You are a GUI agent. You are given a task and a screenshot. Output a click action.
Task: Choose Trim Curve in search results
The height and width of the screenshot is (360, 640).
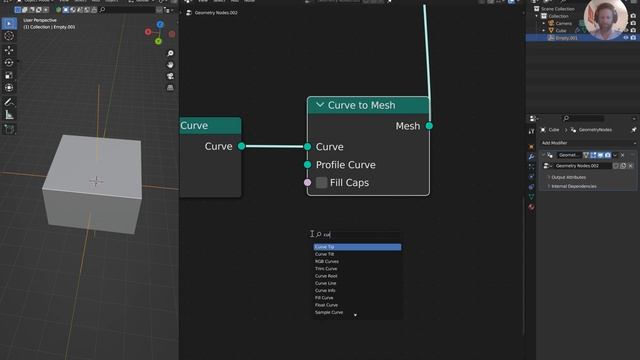[357, 269]
